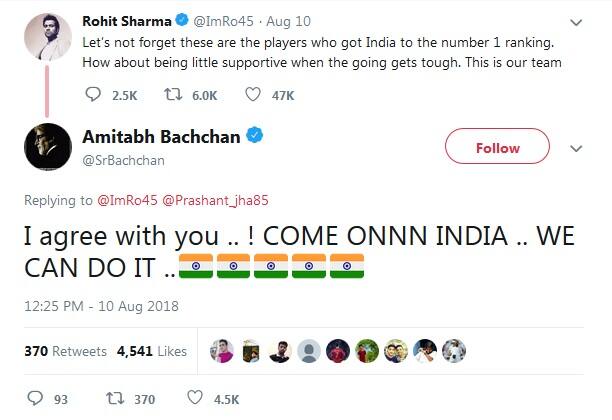Retweet Rohit Sharma's tweet
The image size is (612, 420).
[x=176, y=94]
